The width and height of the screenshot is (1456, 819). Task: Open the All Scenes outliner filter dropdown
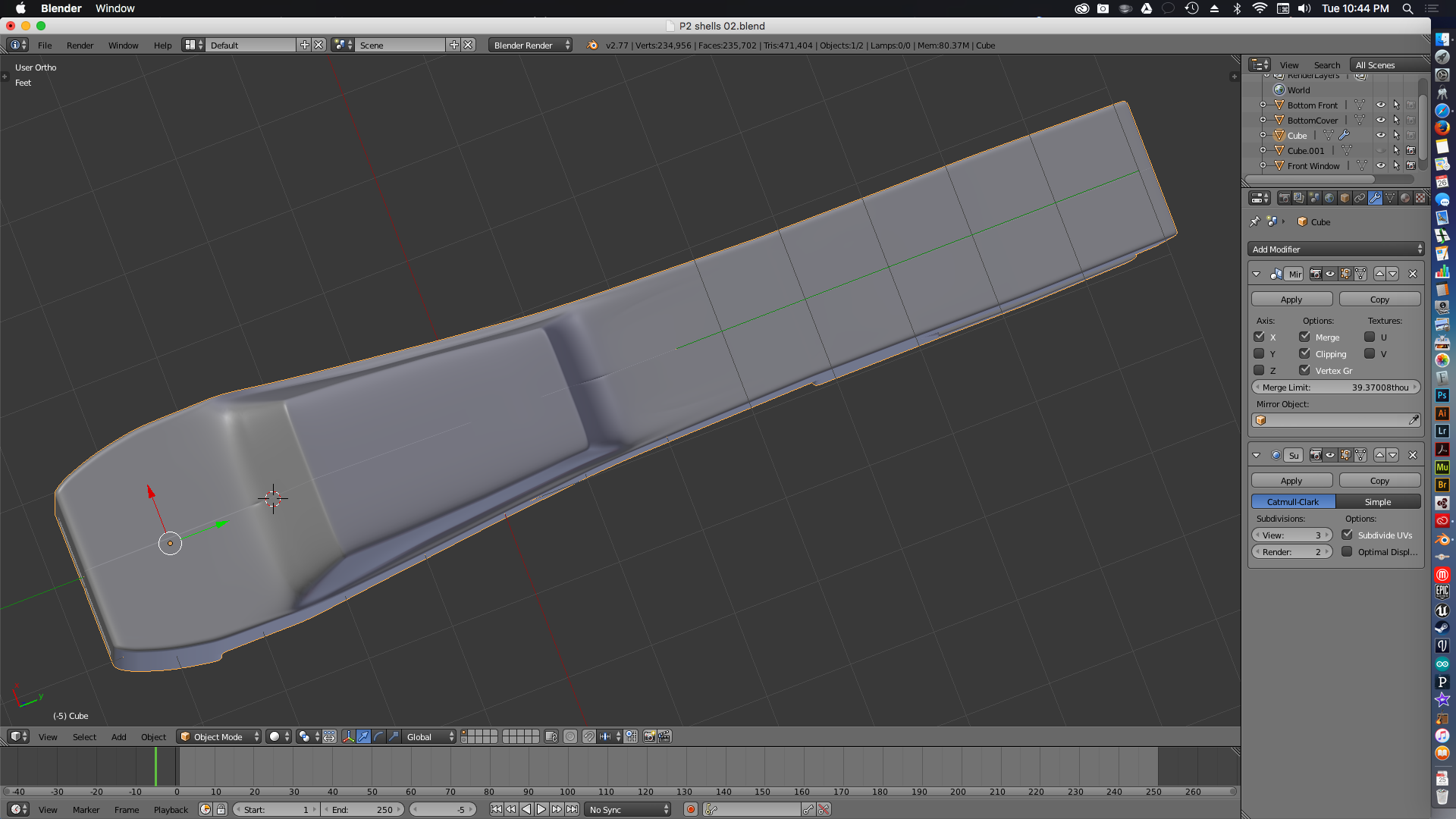click(1390, 64)
